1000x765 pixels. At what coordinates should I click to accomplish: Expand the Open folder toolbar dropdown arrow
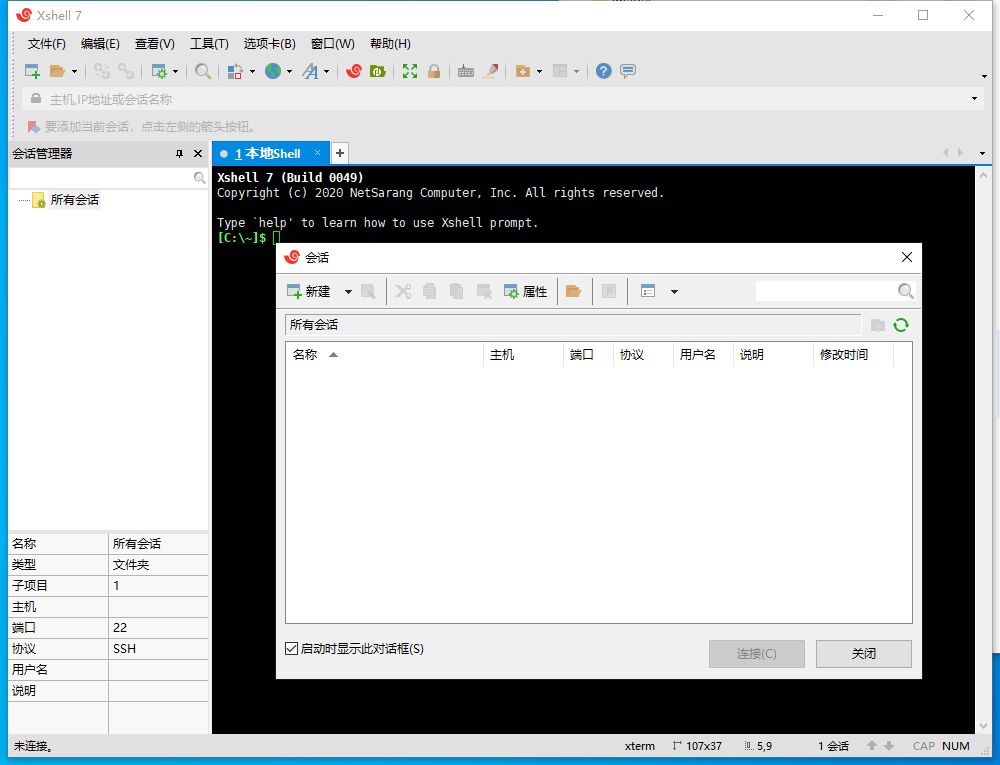point(74,71)
